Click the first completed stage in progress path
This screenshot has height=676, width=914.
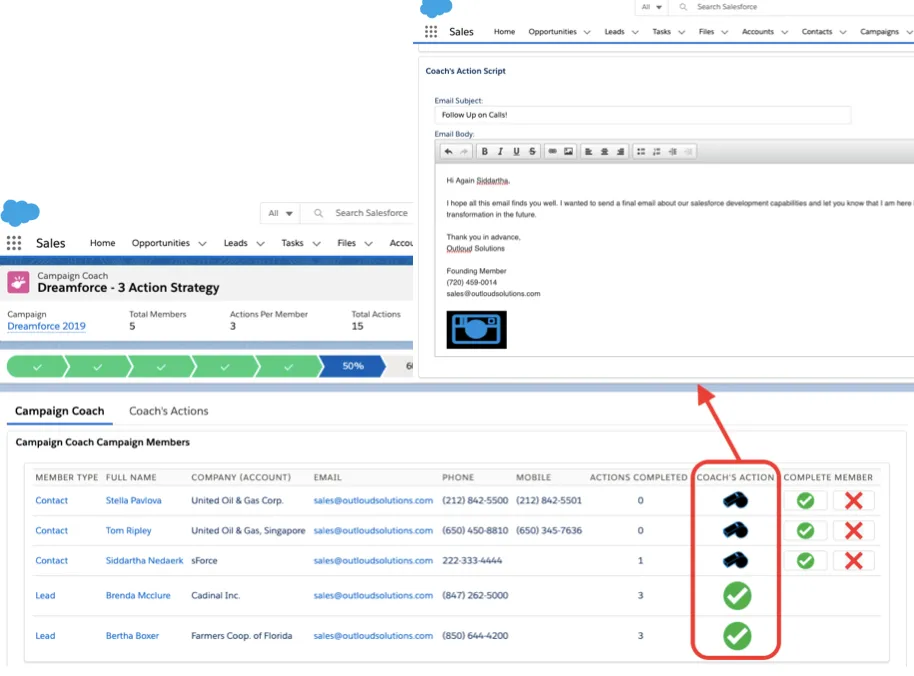(37, 366)
